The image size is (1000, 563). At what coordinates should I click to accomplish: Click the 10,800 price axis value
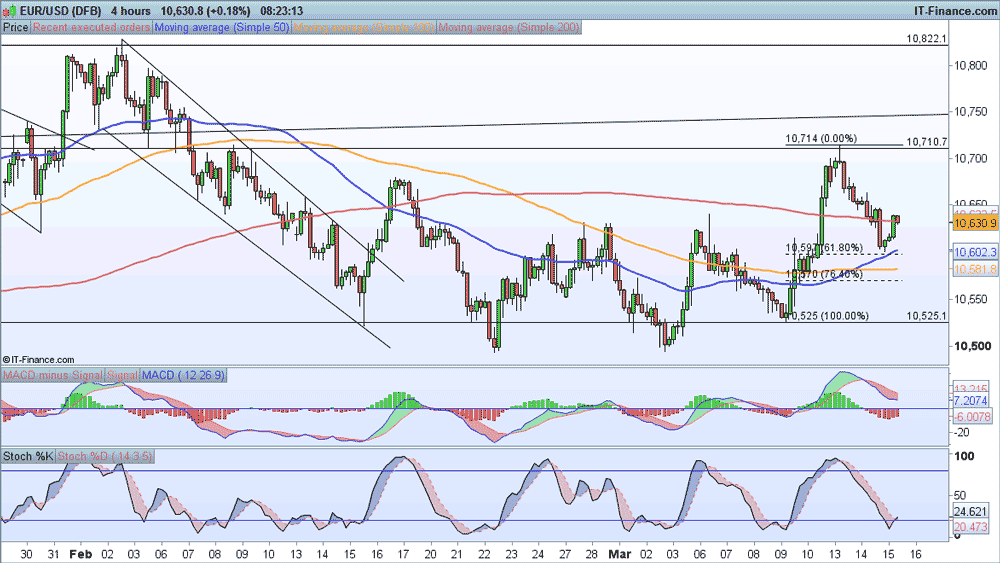tap(970, 65)
